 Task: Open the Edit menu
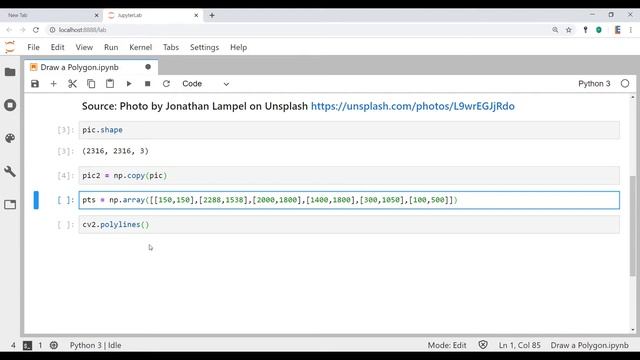(x=58, y=47)
